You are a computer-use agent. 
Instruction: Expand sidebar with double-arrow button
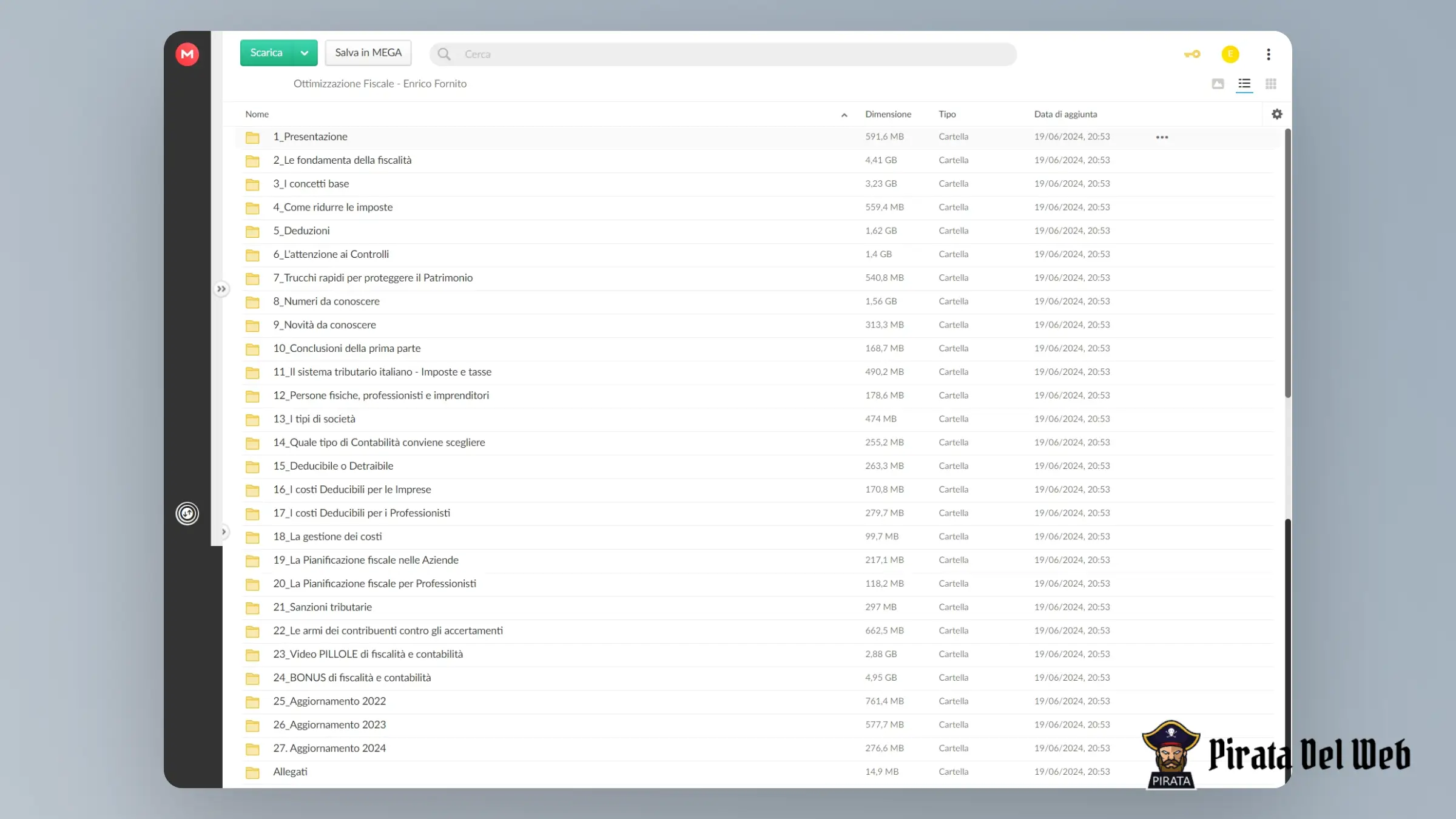click(x=221, y=289)
